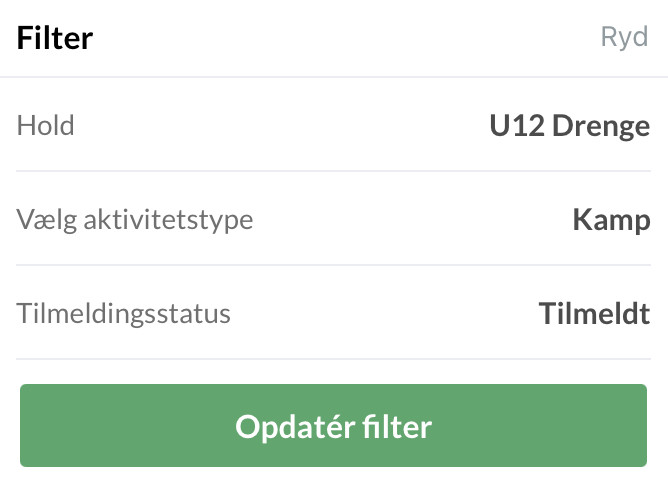Select the Hold filter row
The image size is (668, 485).
[x=334, y=126]
